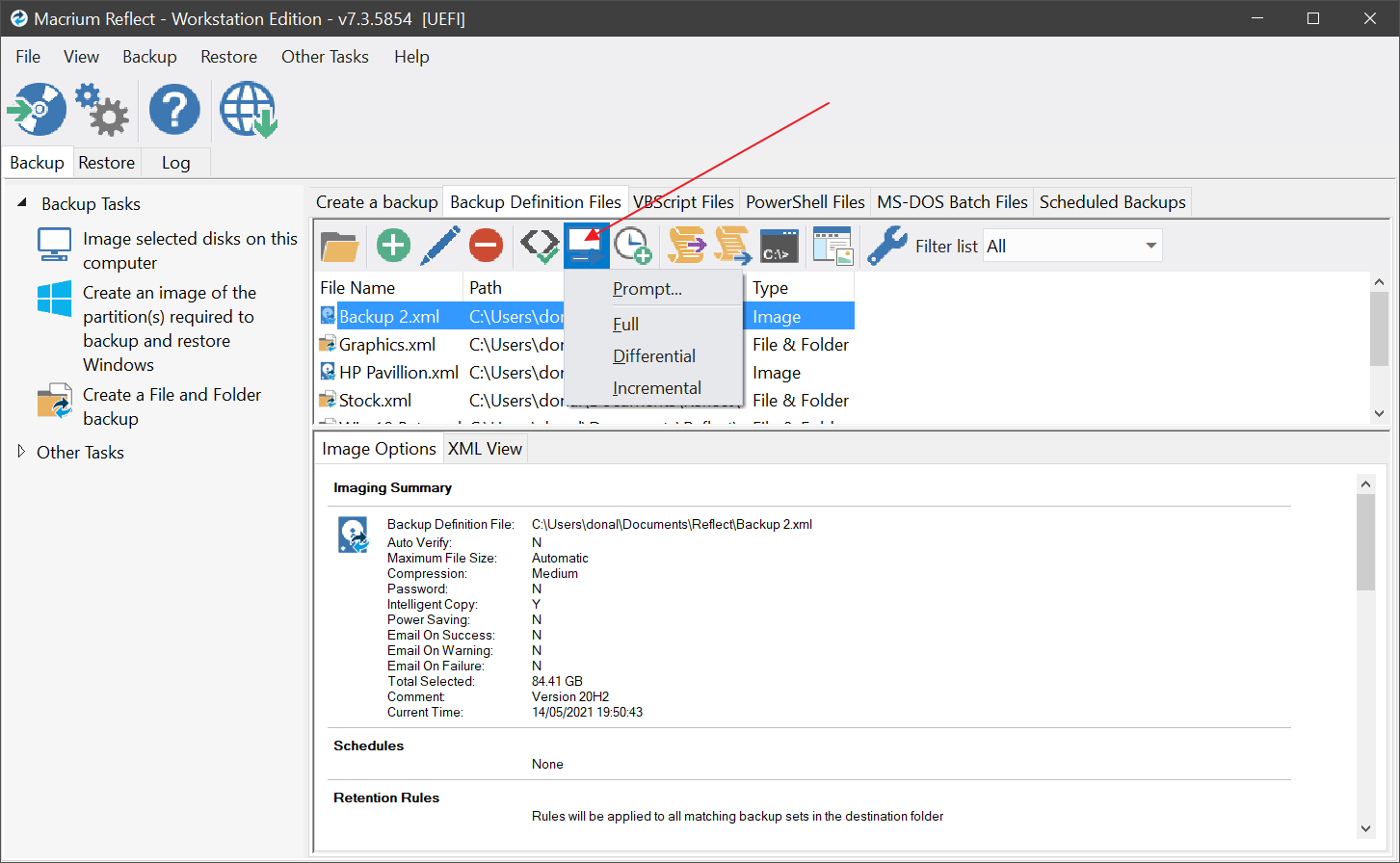Click file list scrollbar down arrow
This screenshot has width=1400, height=863.
coord(1379,413)
